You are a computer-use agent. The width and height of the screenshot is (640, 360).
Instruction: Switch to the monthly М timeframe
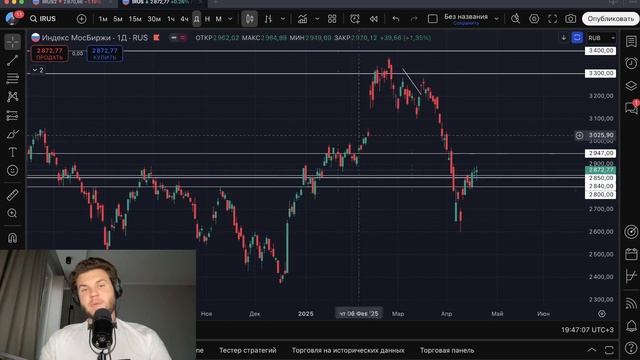[219, 19]
